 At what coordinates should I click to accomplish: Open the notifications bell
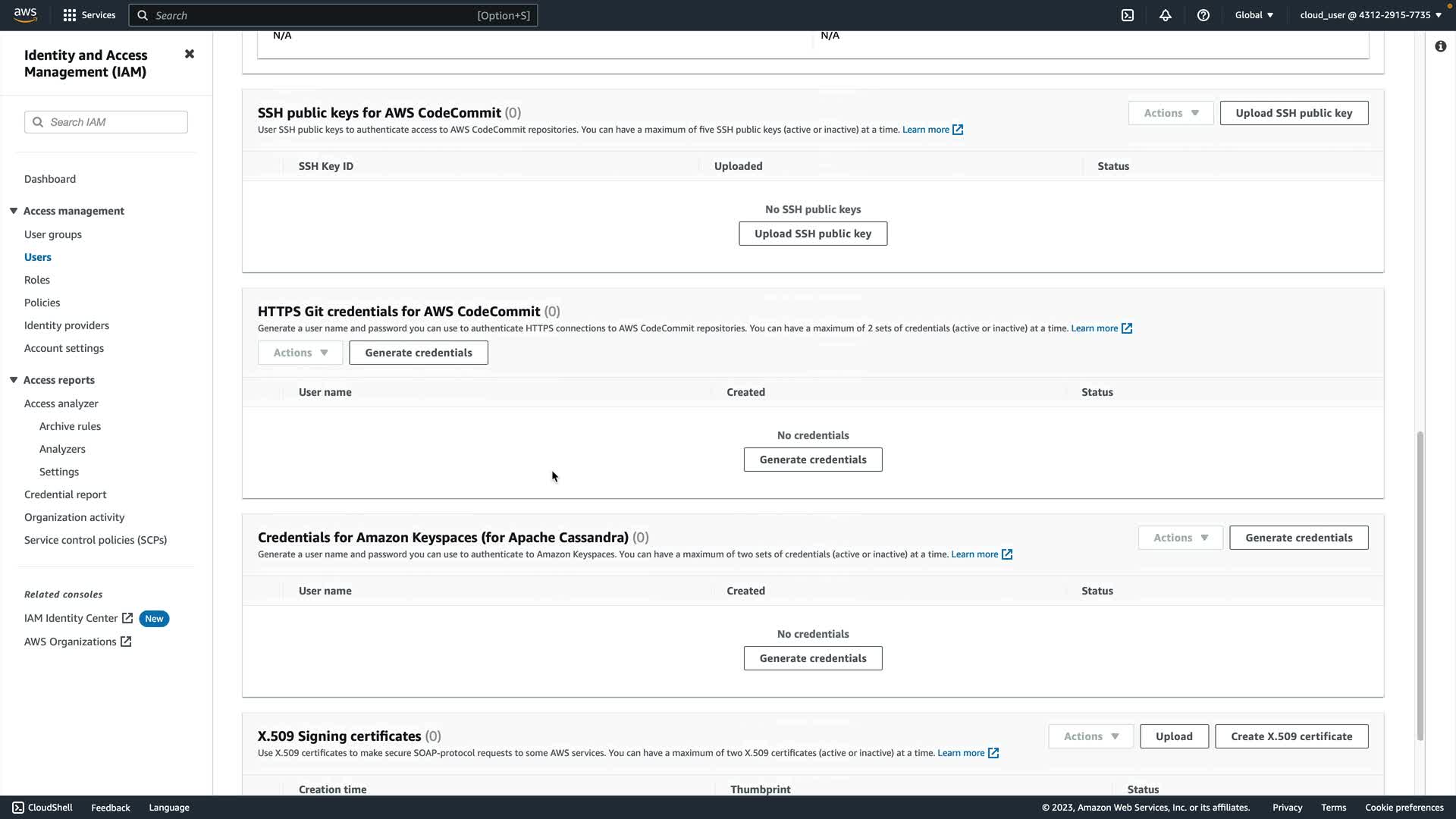click(x=1166, y=15)
